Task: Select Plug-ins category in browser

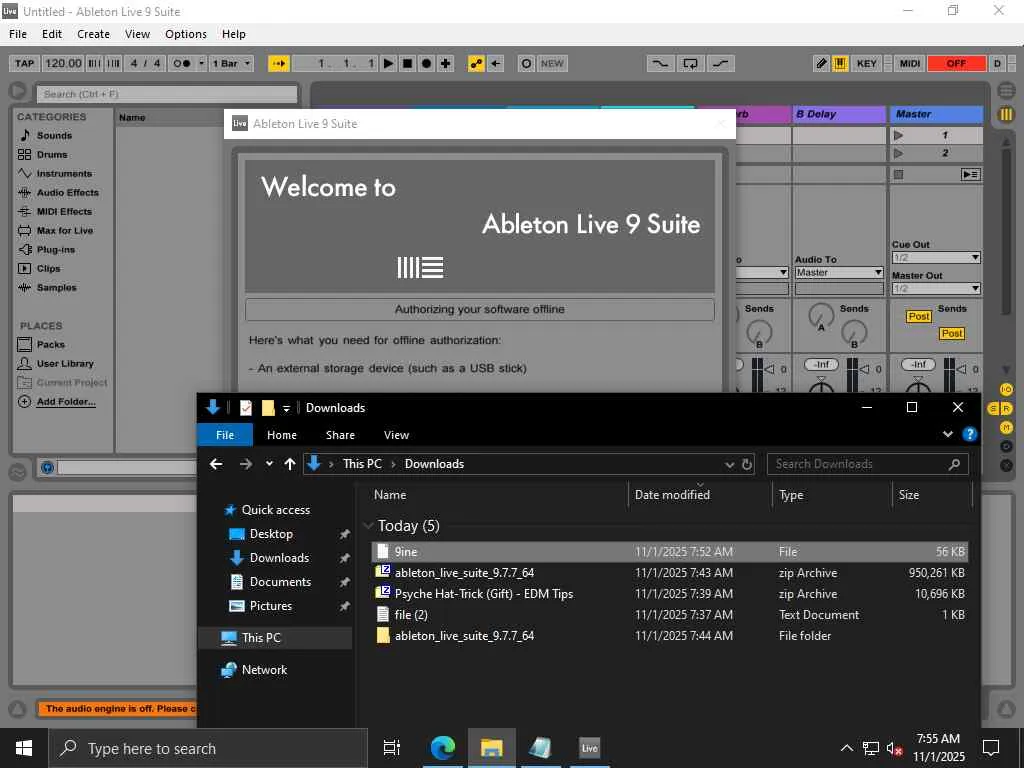Action: tap(56, 249)
